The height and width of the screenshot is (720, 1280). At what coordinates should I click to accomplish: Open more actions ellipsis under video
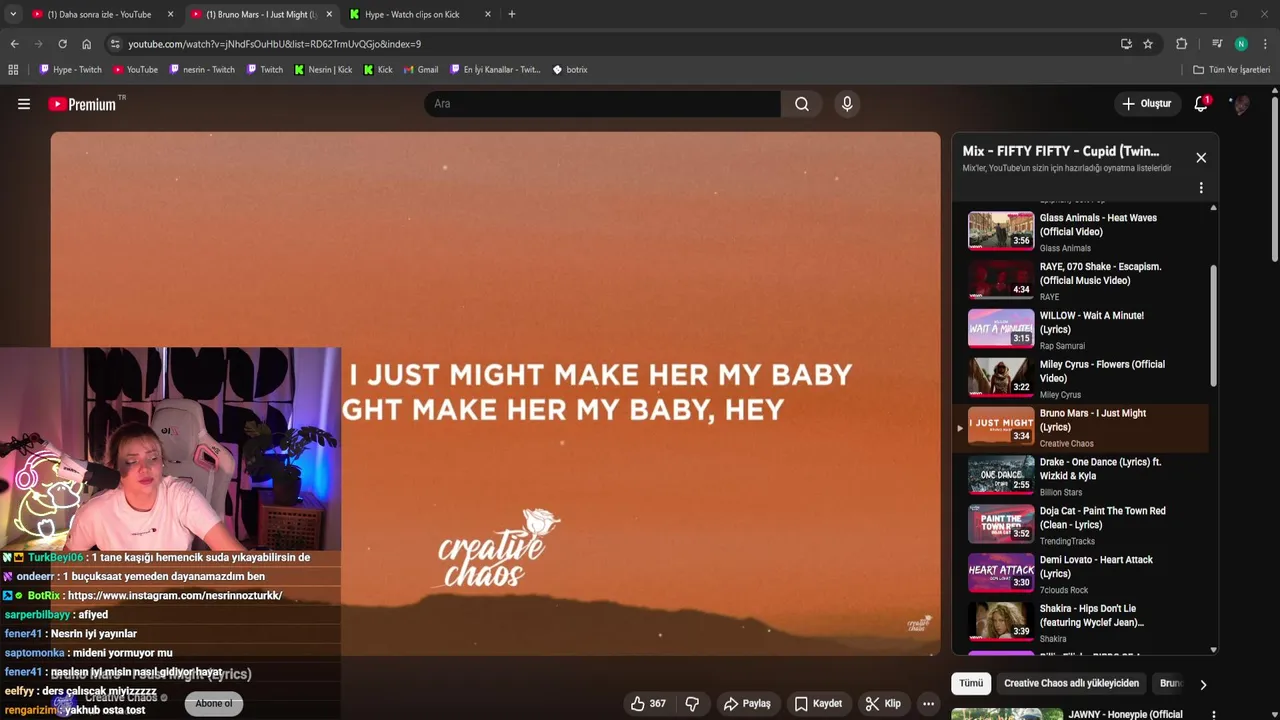[928, 704]
